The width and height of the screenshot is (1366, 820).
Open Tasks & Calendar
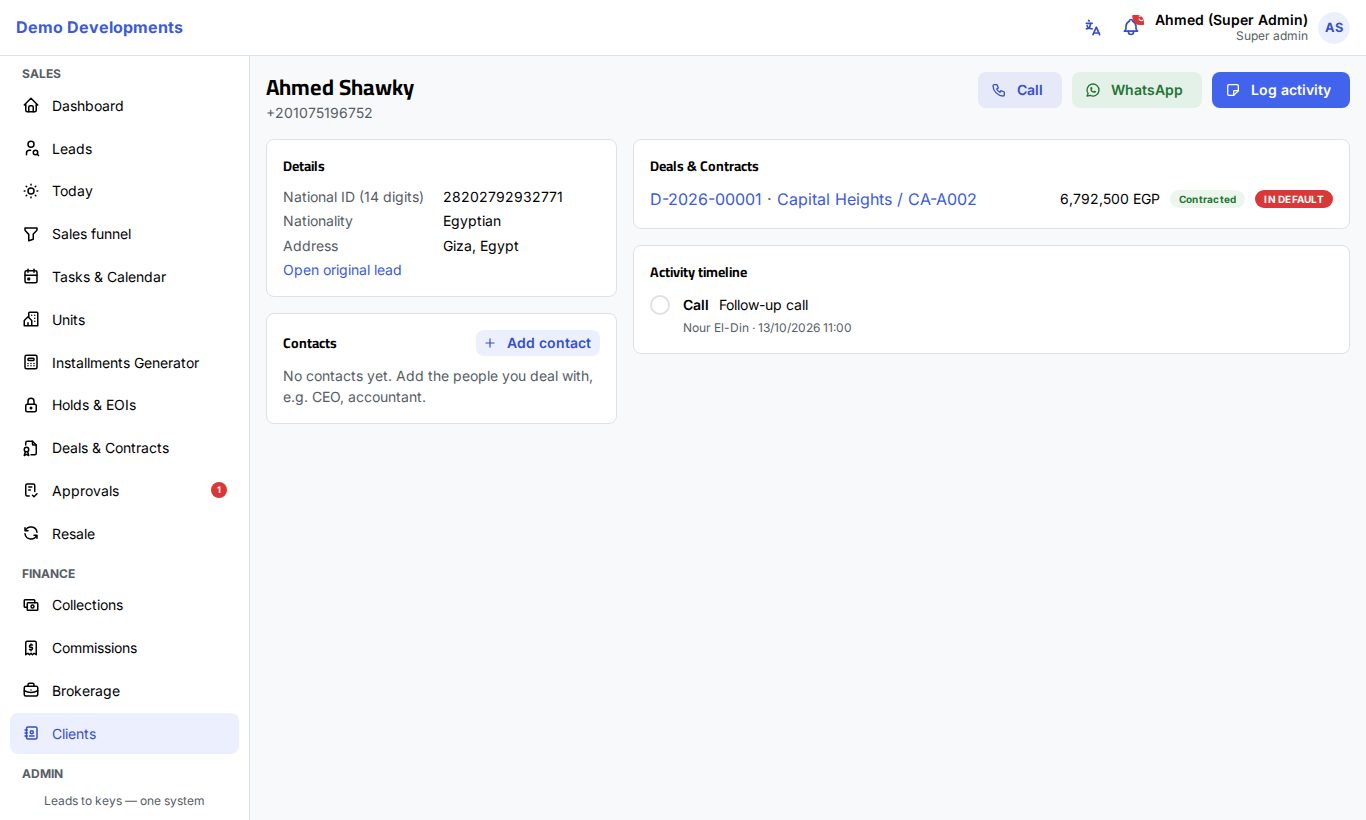click(x=124, y=277)
